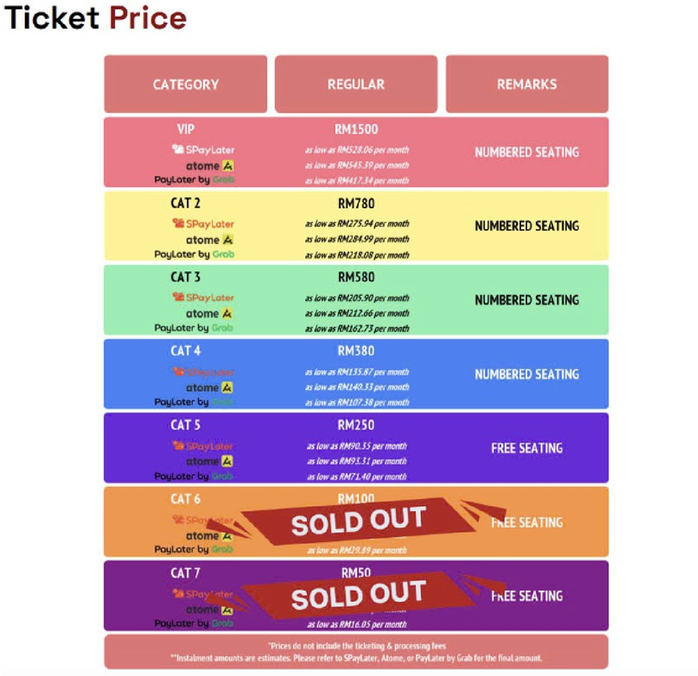
Task: Click the REGULAR column header
Action: (x=356, y=84)
